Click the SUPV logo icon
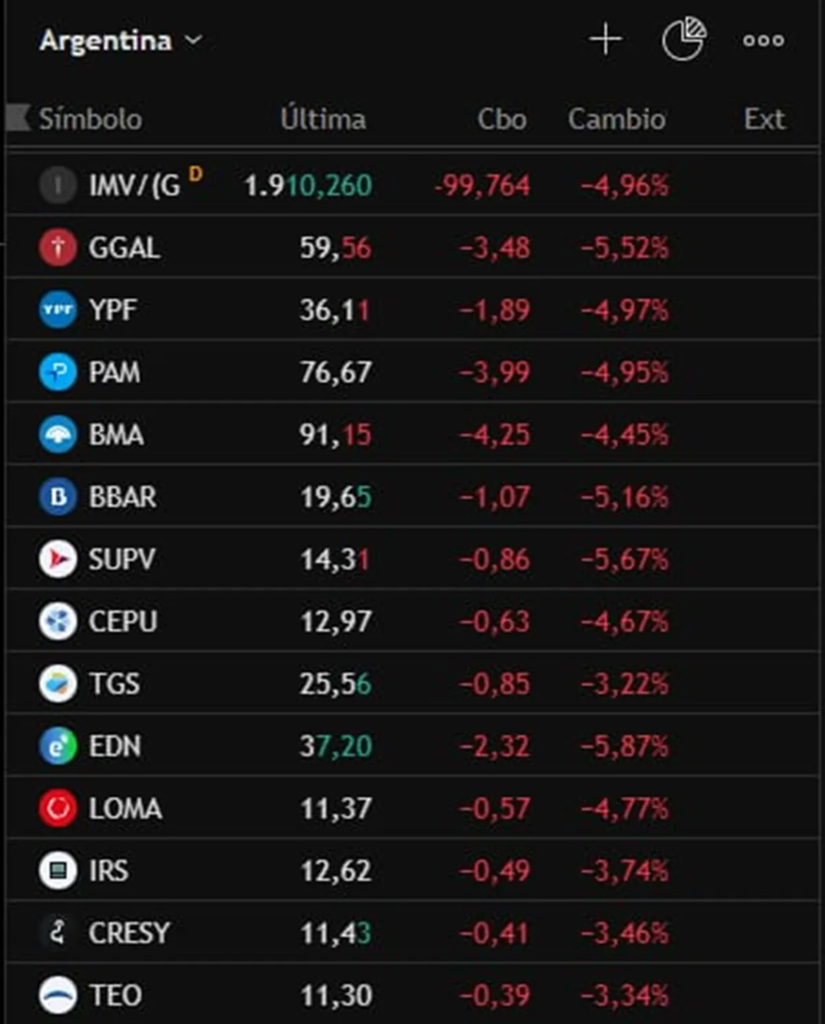 pos(58,559)
